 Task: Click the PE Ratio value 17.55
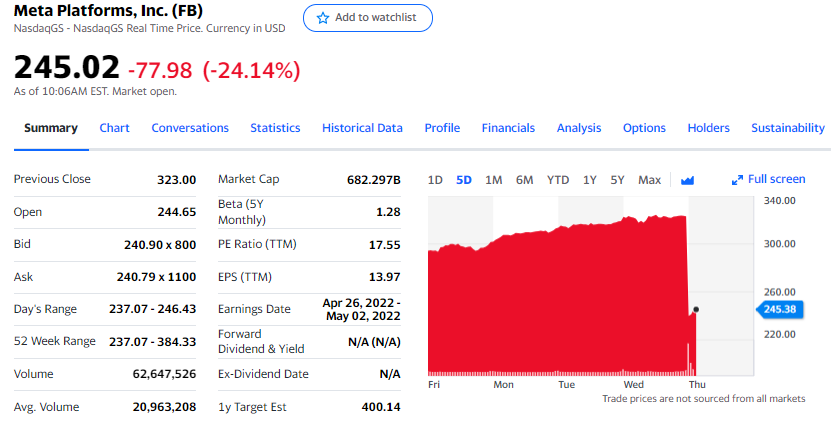tap(384, 245)
